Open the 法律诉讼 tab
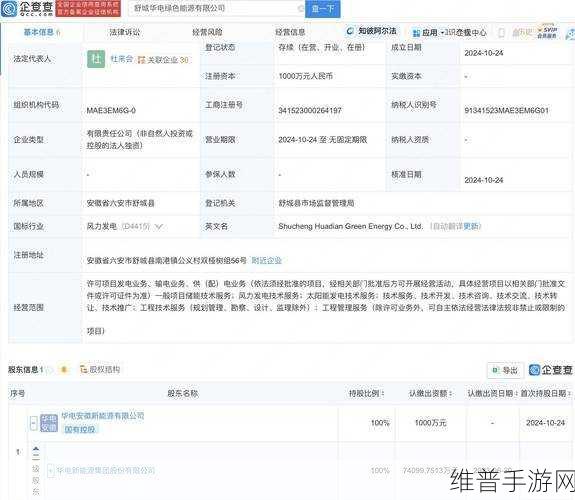The width and height of the screenshot is (575, 500). point(125,32)
